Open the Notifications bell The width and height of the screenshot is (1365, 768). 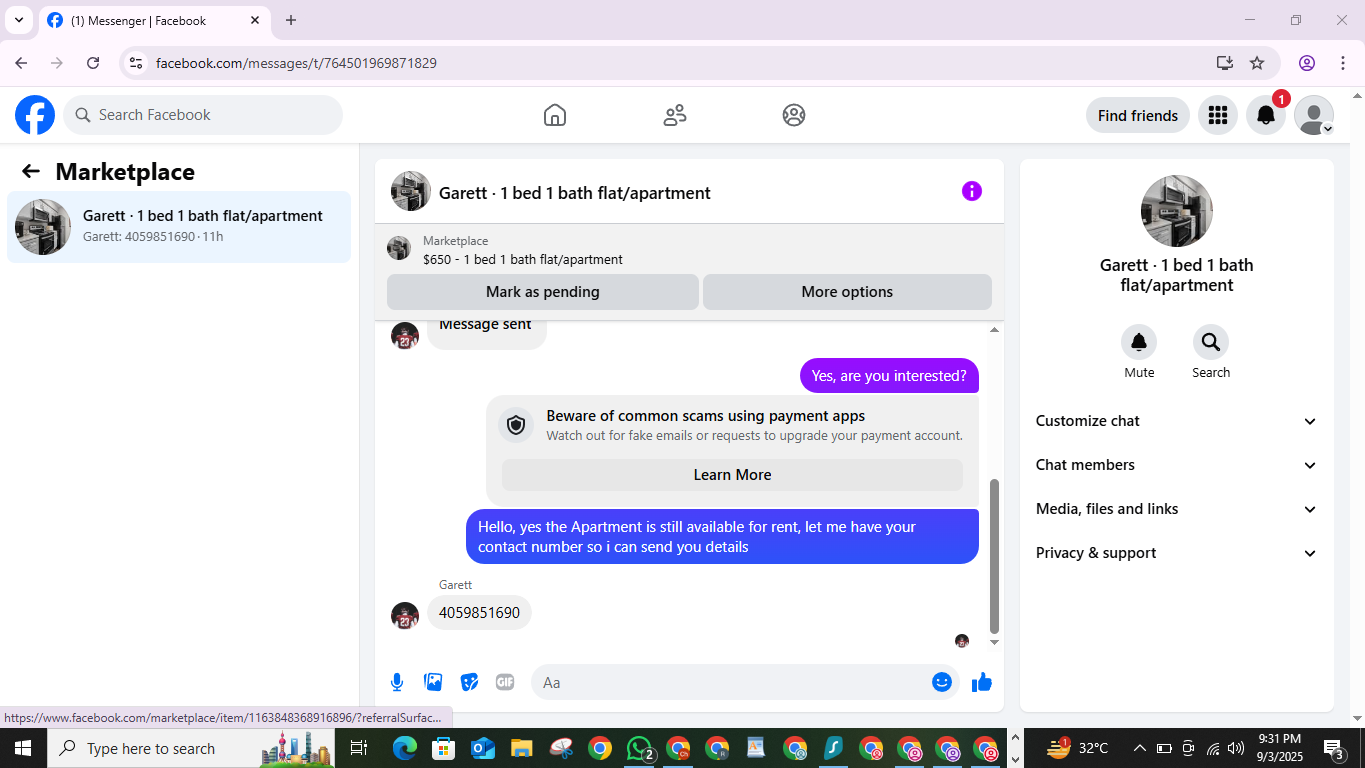(1266, 115)
